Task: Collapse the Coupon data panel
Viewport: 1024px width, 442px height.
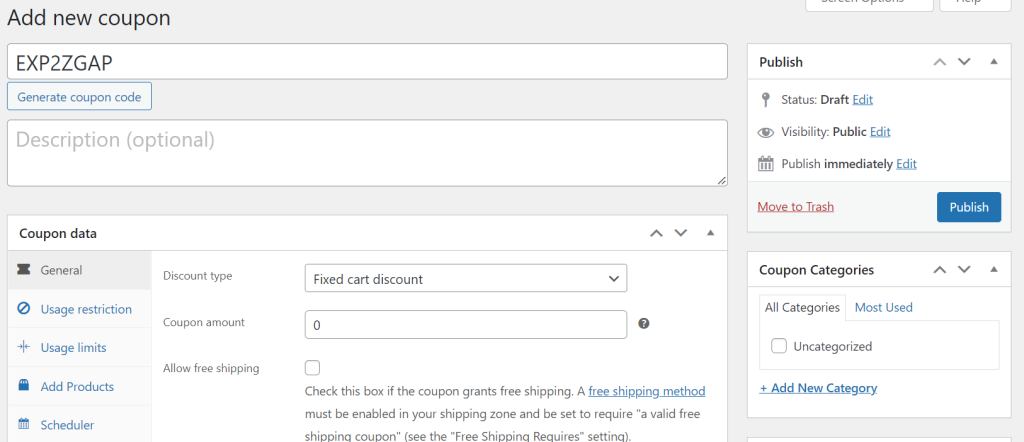Action: [711, 233]
